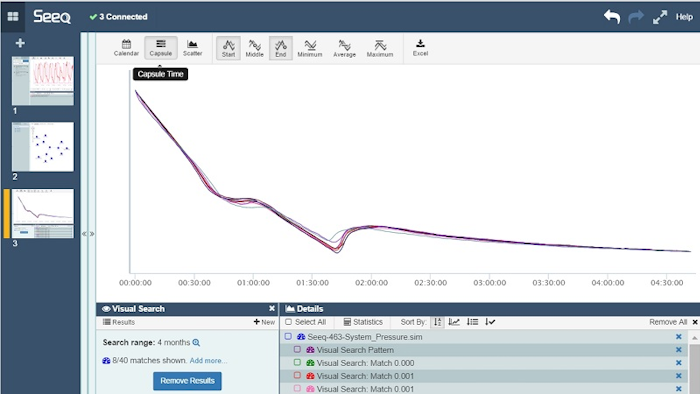This screenshot has width=700, height=394.
Task: Open the Seeq home grid menu
Action: click(x=13, y=17)
